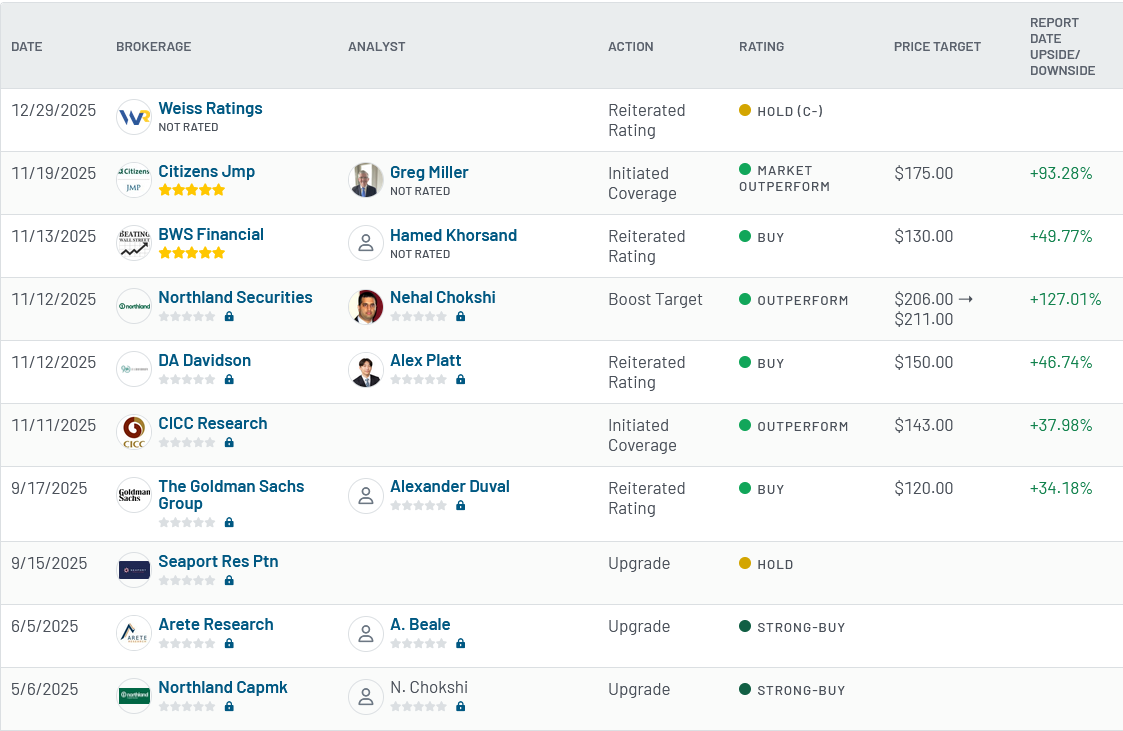Click Nehal Chokshi's profile photo
This screenshot has width=1123, height=731.
(366, 306)
